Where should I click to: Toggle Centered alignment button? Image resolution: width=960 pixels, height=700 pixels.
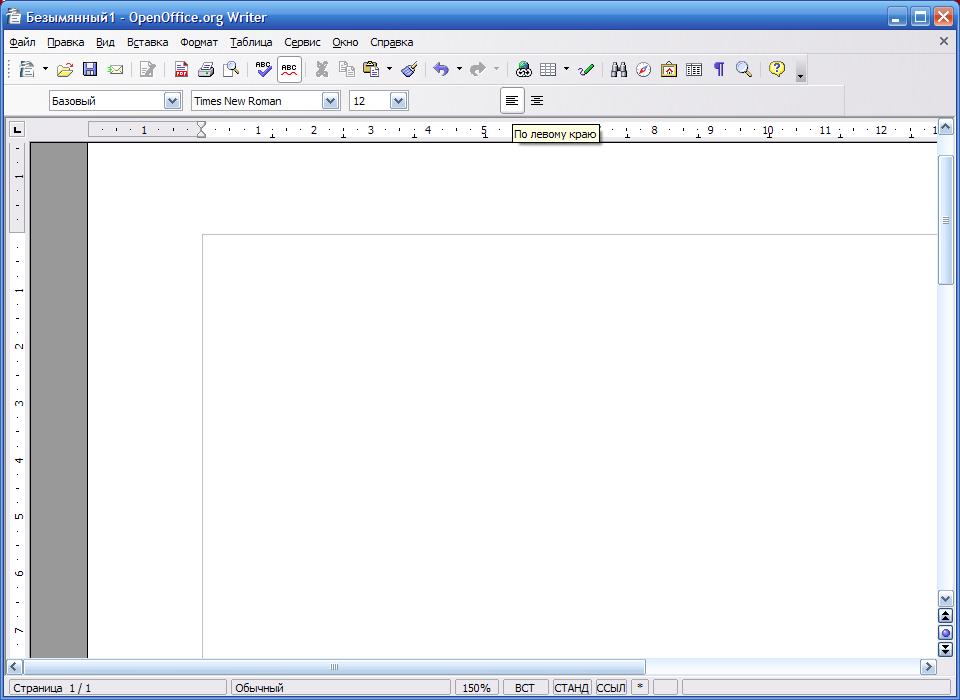(537, 100)
